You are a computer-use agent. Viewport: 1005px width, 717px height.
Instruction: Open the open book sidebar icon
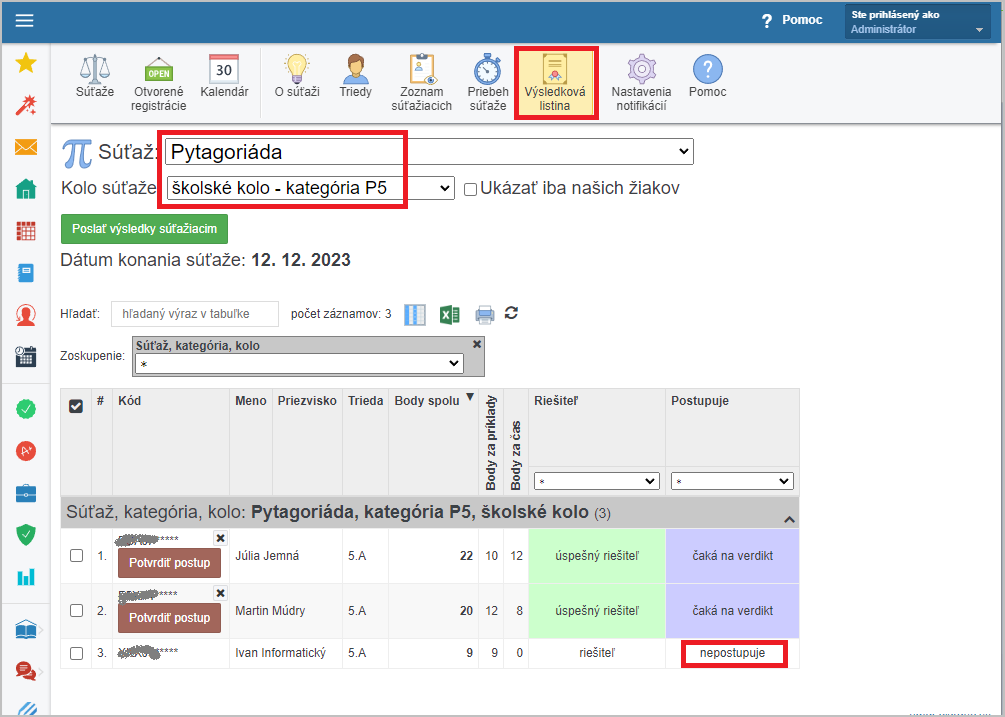pyautogui.click(x=26, y=630)
